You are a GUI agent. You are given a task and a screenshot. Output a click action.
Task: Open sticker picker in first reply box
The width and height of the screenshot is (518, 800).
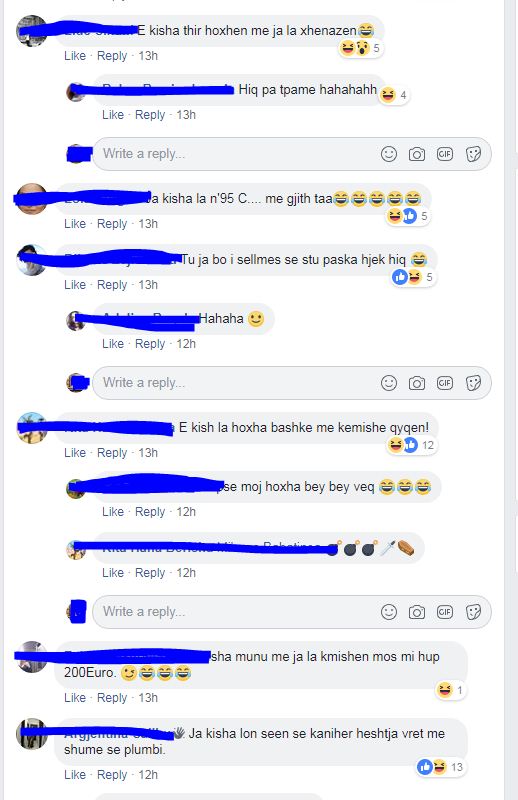[473, 154]
